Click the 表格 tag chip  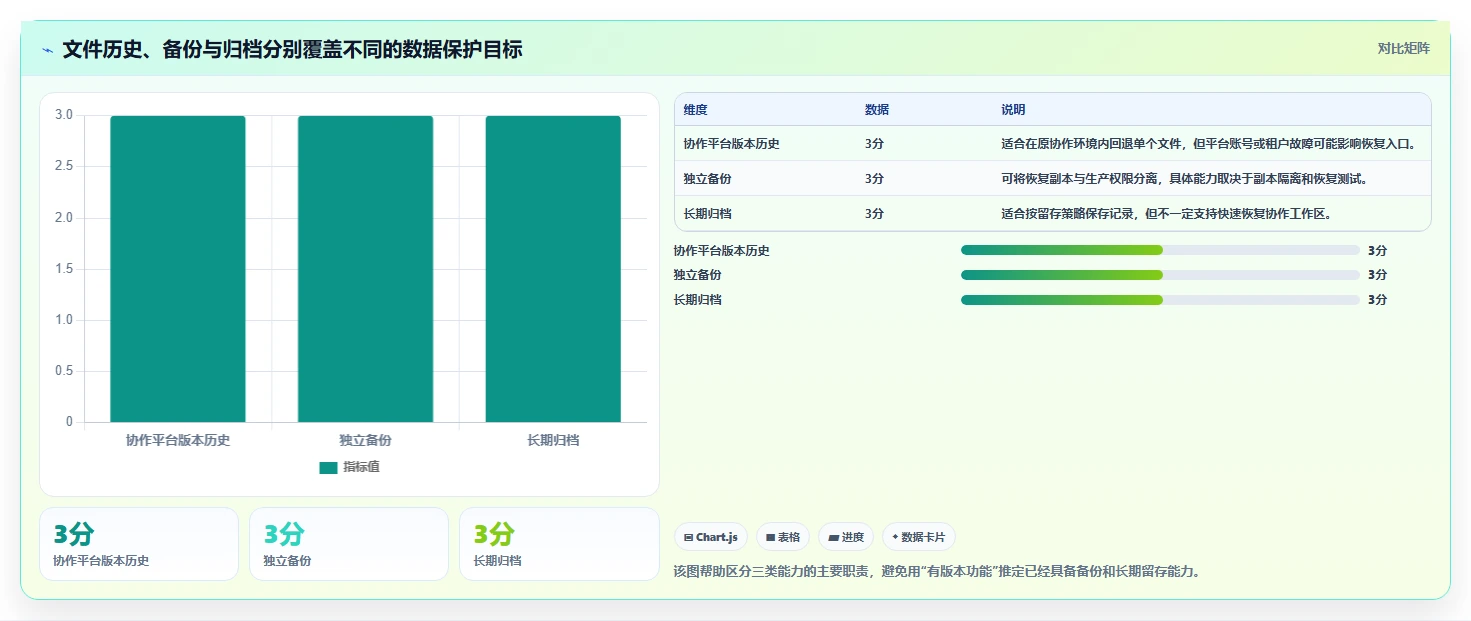tap(783, 537)
